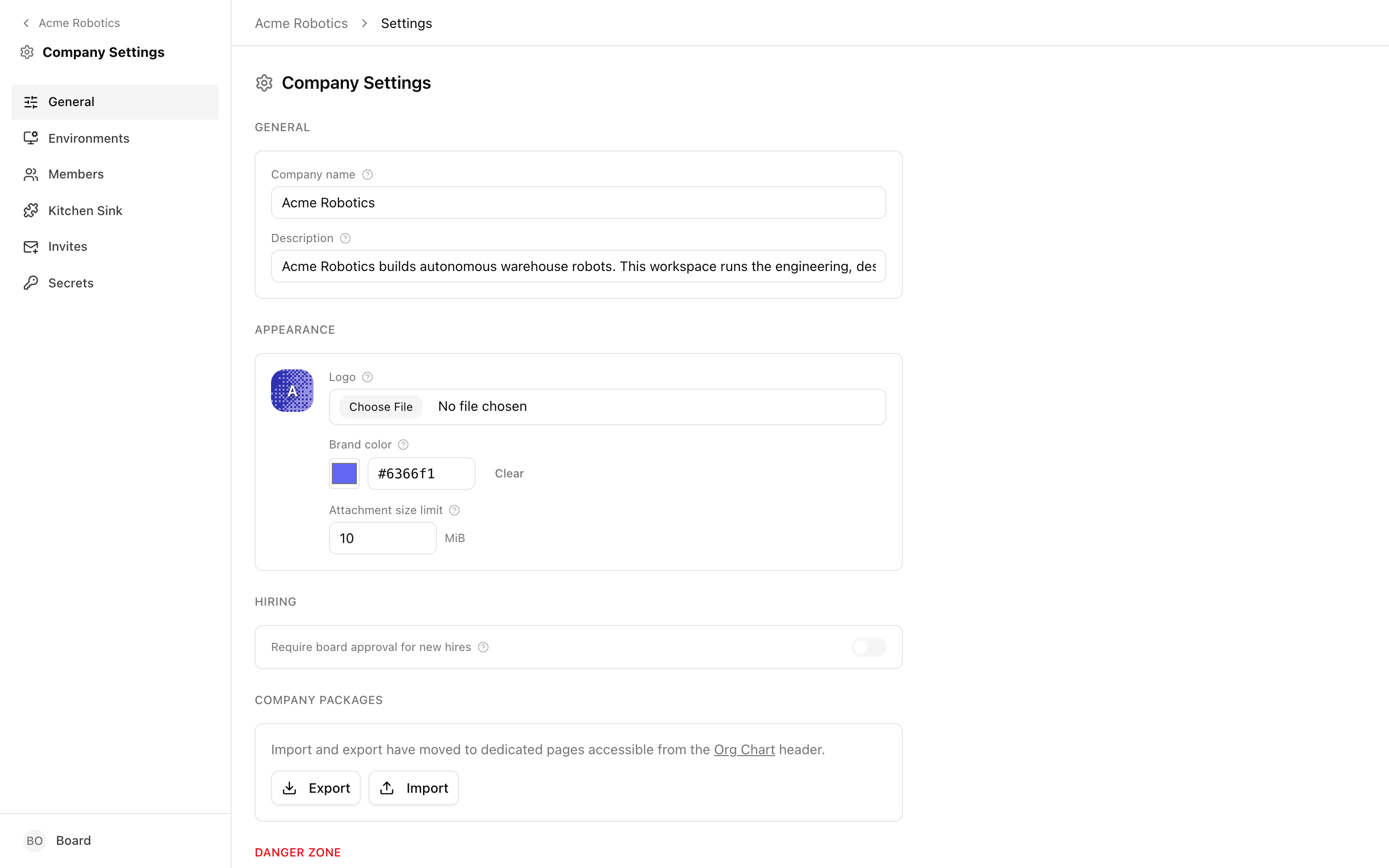Click the General sliders icon
The width and height of the screenshot is (1389, 868).
click(x=31, y=102)
